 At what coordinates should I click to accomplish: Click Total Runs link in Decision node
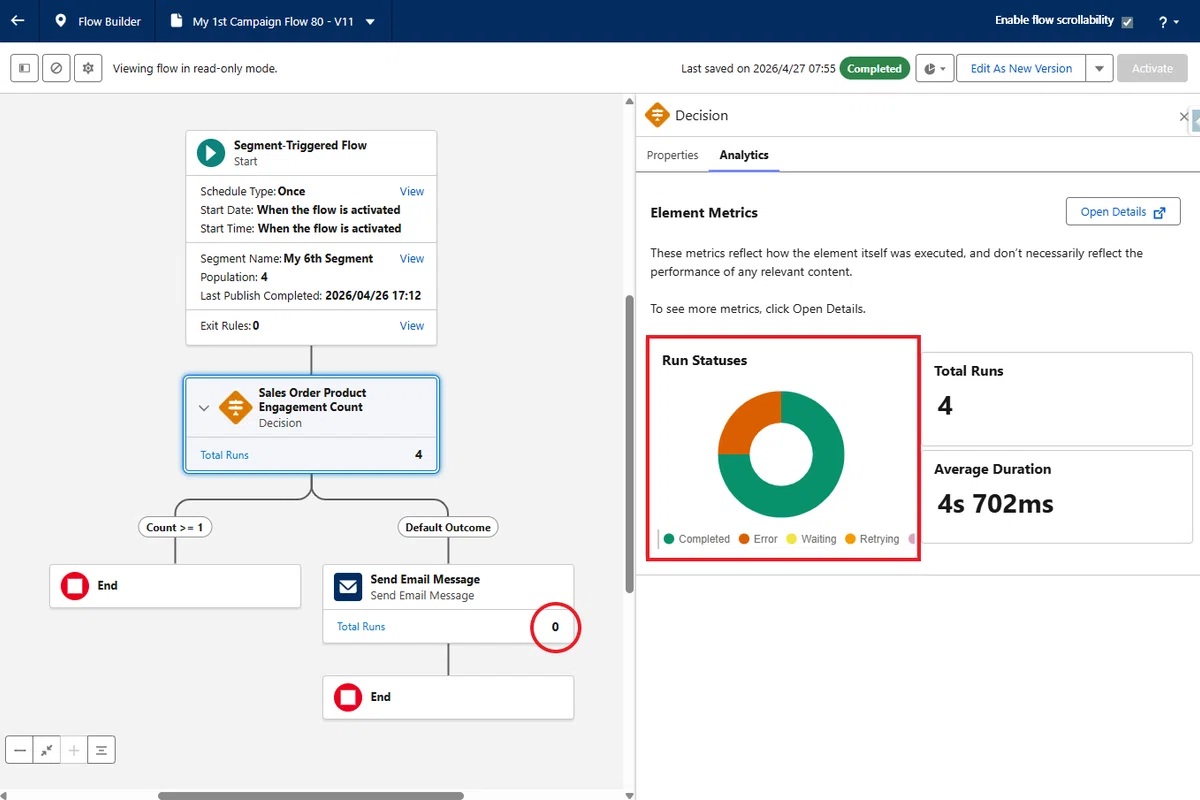224,455
